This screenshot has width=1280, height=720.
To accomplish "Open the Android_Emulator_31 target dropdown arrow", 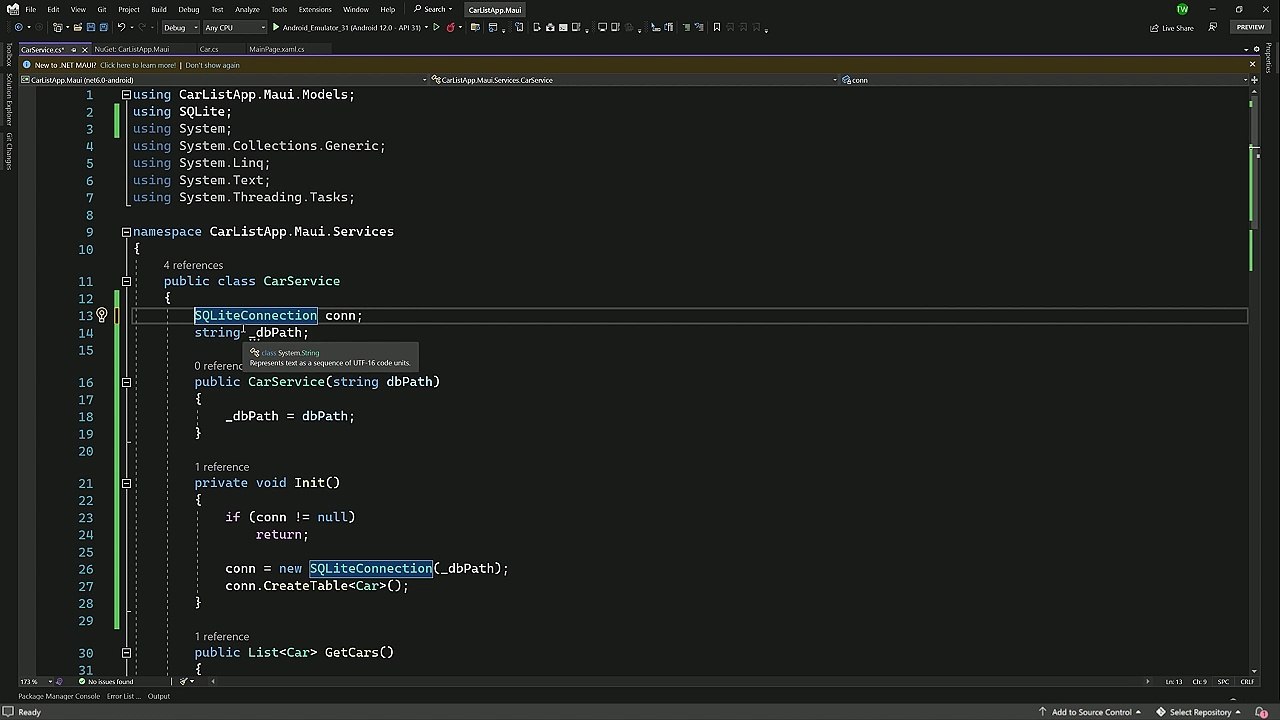I will [x=426, y=27].
